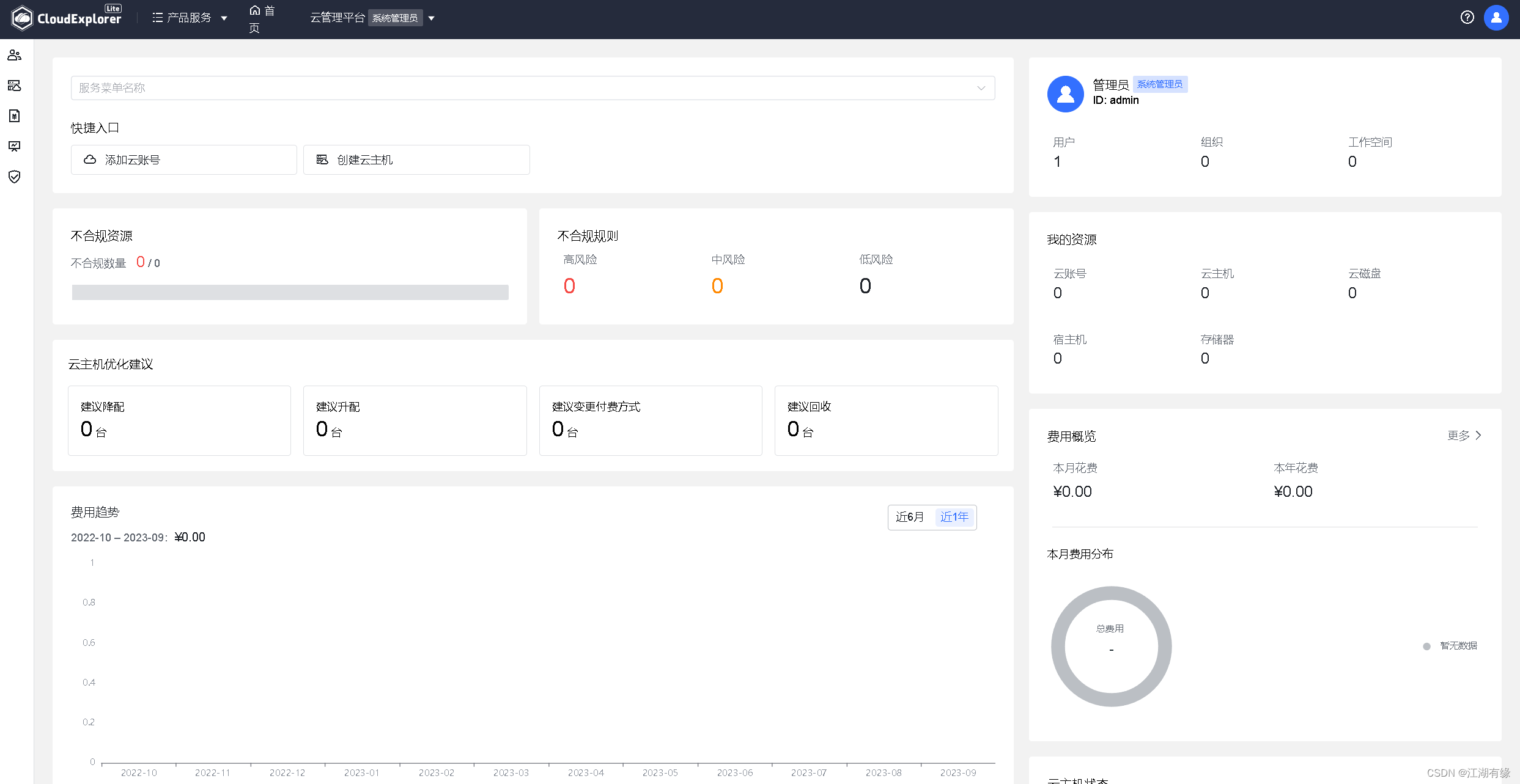This screenshot has width=1520, height=784.
Task: Switch trend chart to 近6月
Action: pos(910,517)
